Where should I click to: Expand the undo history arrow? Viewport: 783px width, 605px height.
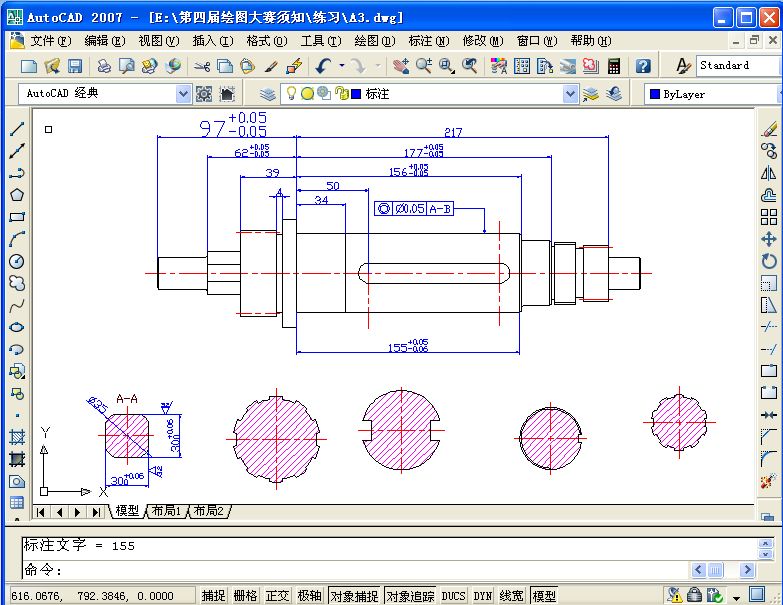point(342,65)
